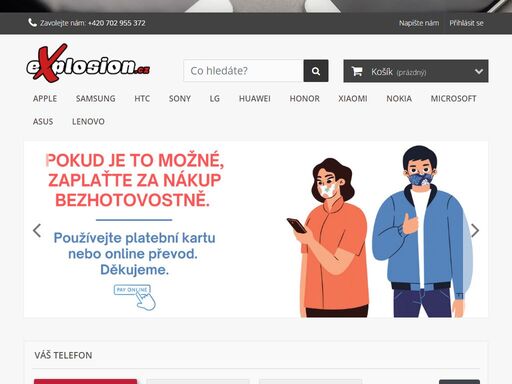512x384 pixels.
Task: Click banner text Používejte platební kartu
Action: pos(134,238)
